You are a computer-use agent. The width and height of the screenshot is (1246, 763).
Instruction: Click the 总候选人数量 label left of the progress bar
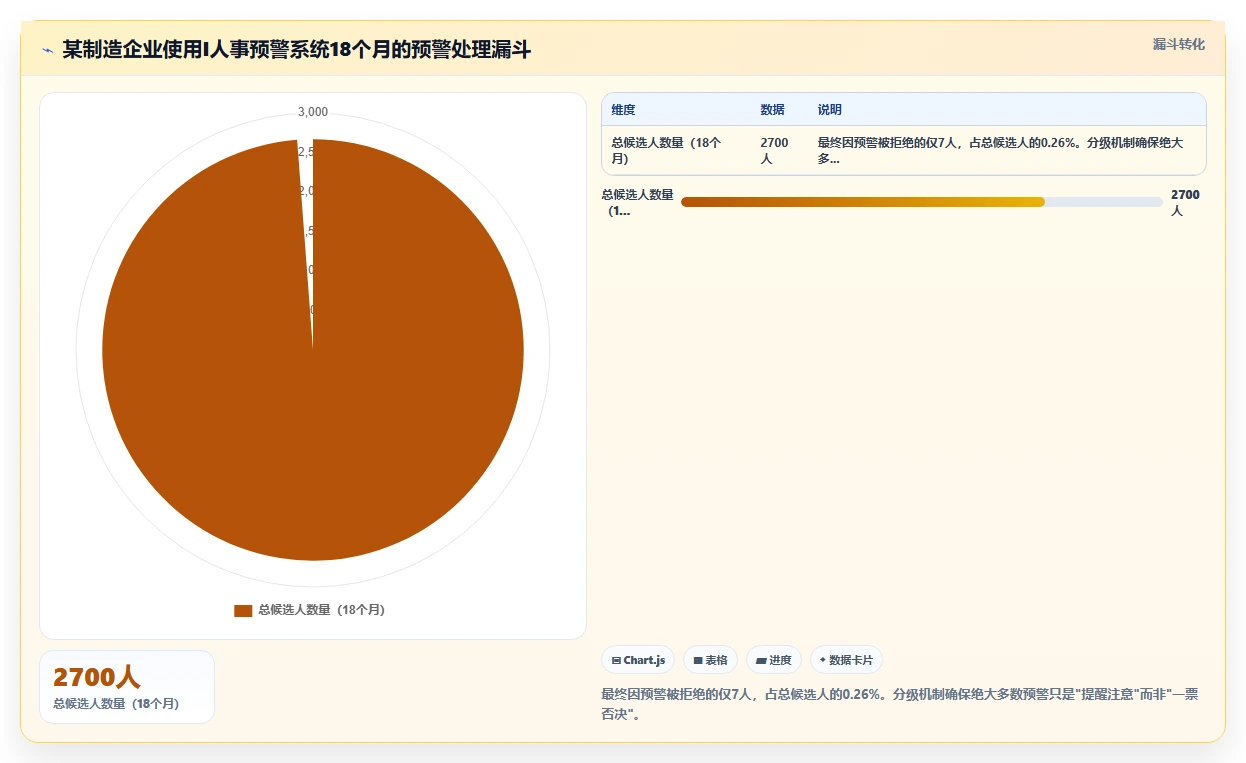pyautogui.click(x=637, y=203)
